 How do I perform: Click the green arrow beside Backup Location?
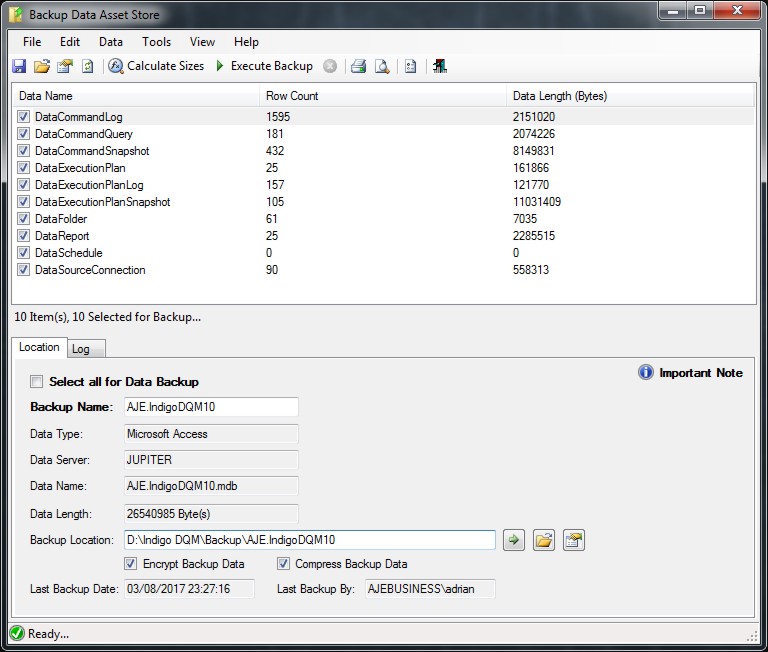tap(513, 540)
